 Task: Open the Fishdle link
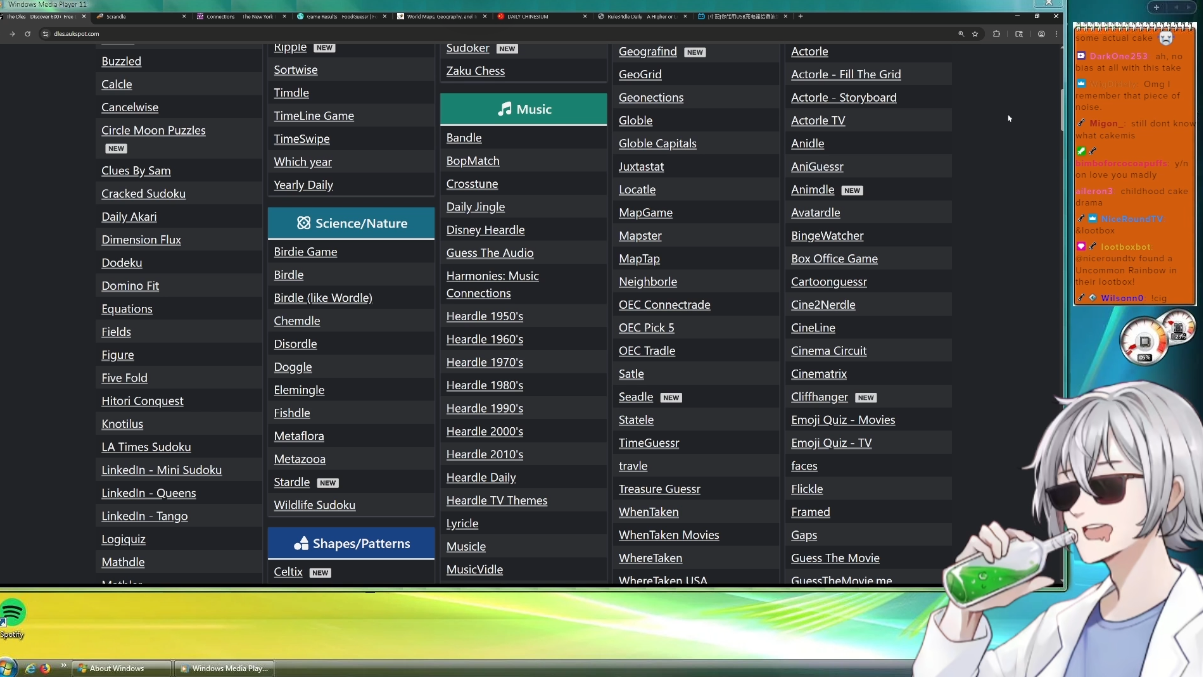click(292, 413)
